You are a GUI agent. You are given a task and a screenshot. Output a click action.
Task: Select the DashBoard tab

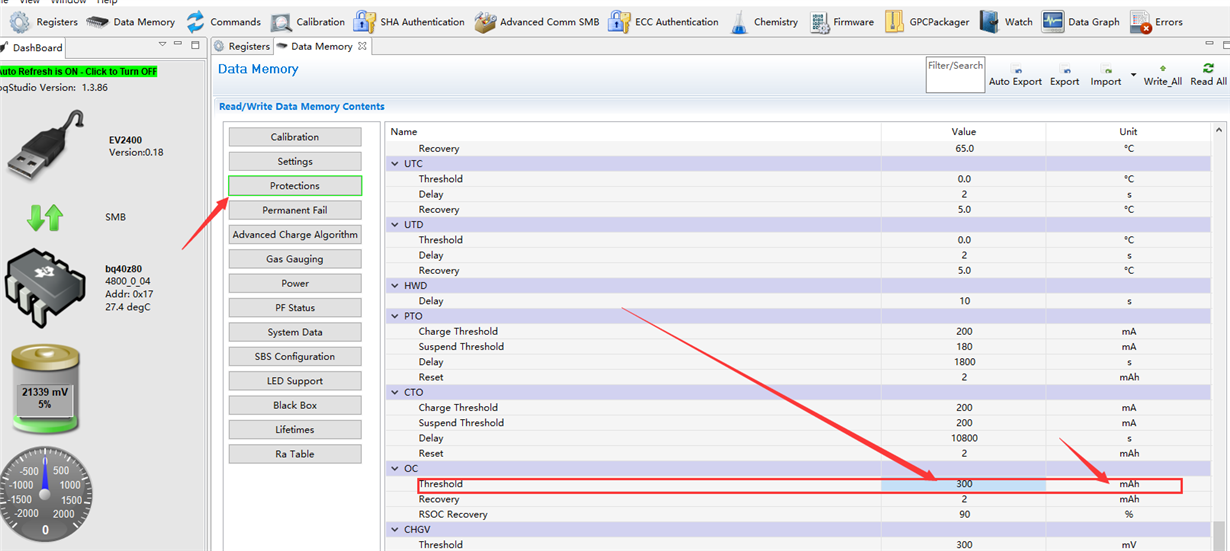point(32,47)
